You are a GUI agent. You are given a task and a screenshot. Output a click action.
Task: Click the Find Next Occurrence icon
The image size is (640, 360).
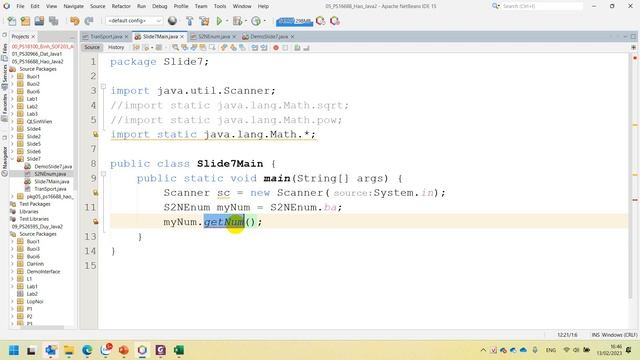(194, 48)
